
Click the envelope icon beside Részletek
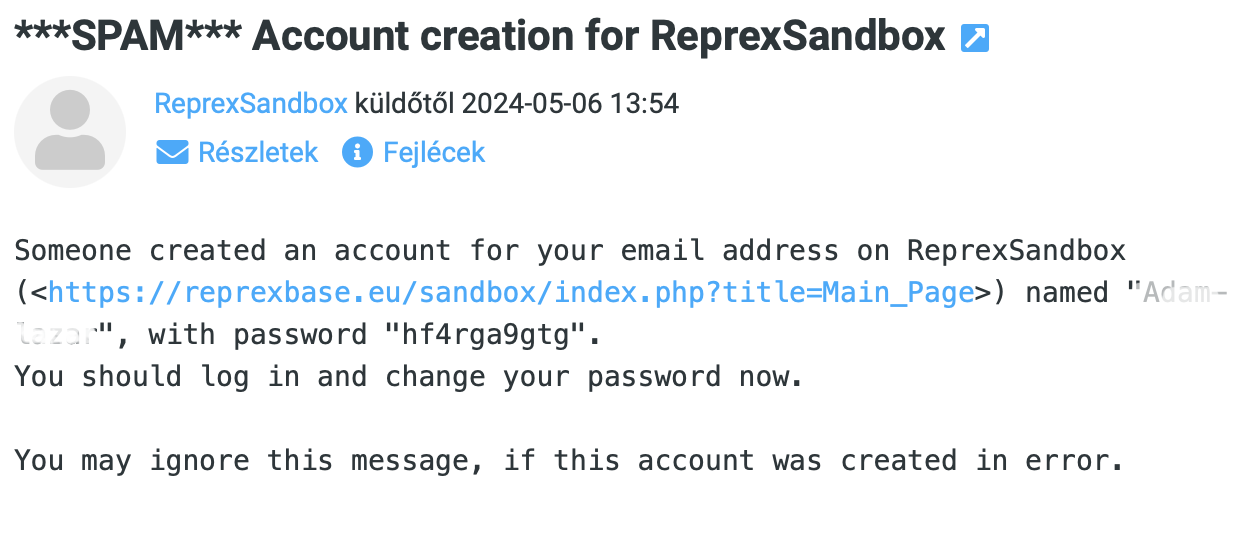coord(172,153)
